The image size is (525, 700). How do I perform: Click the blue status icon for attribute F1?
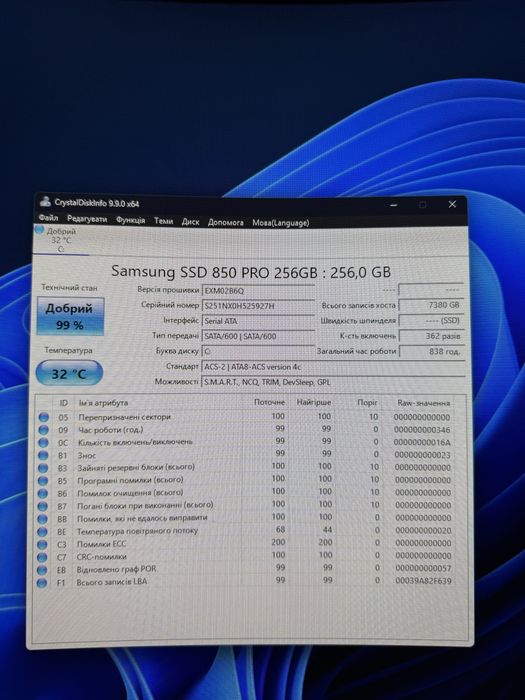[42, 583]
